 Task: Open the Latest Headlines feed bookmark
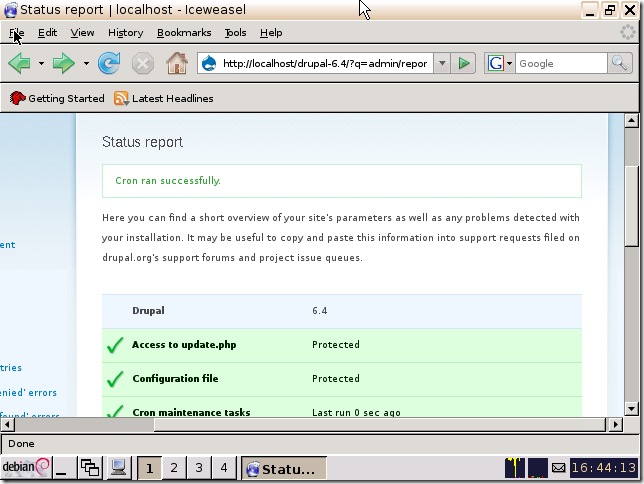[163, 98]
